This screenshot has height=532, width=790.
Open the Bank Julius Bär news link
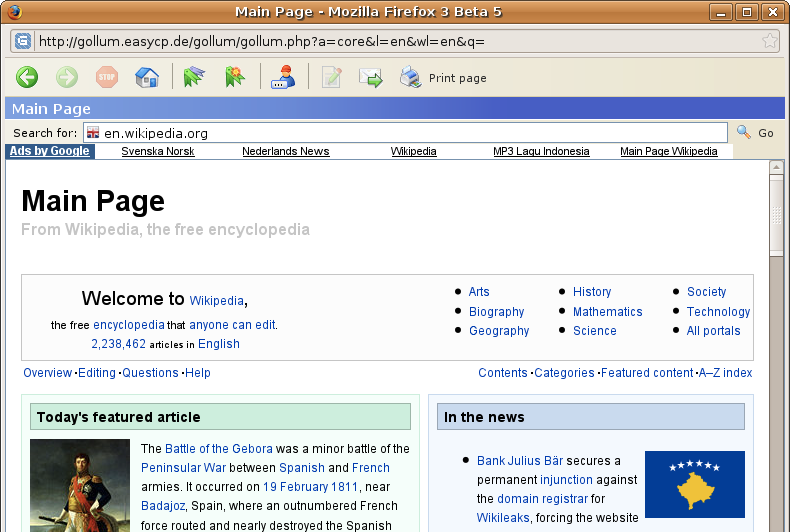(520, 461)
